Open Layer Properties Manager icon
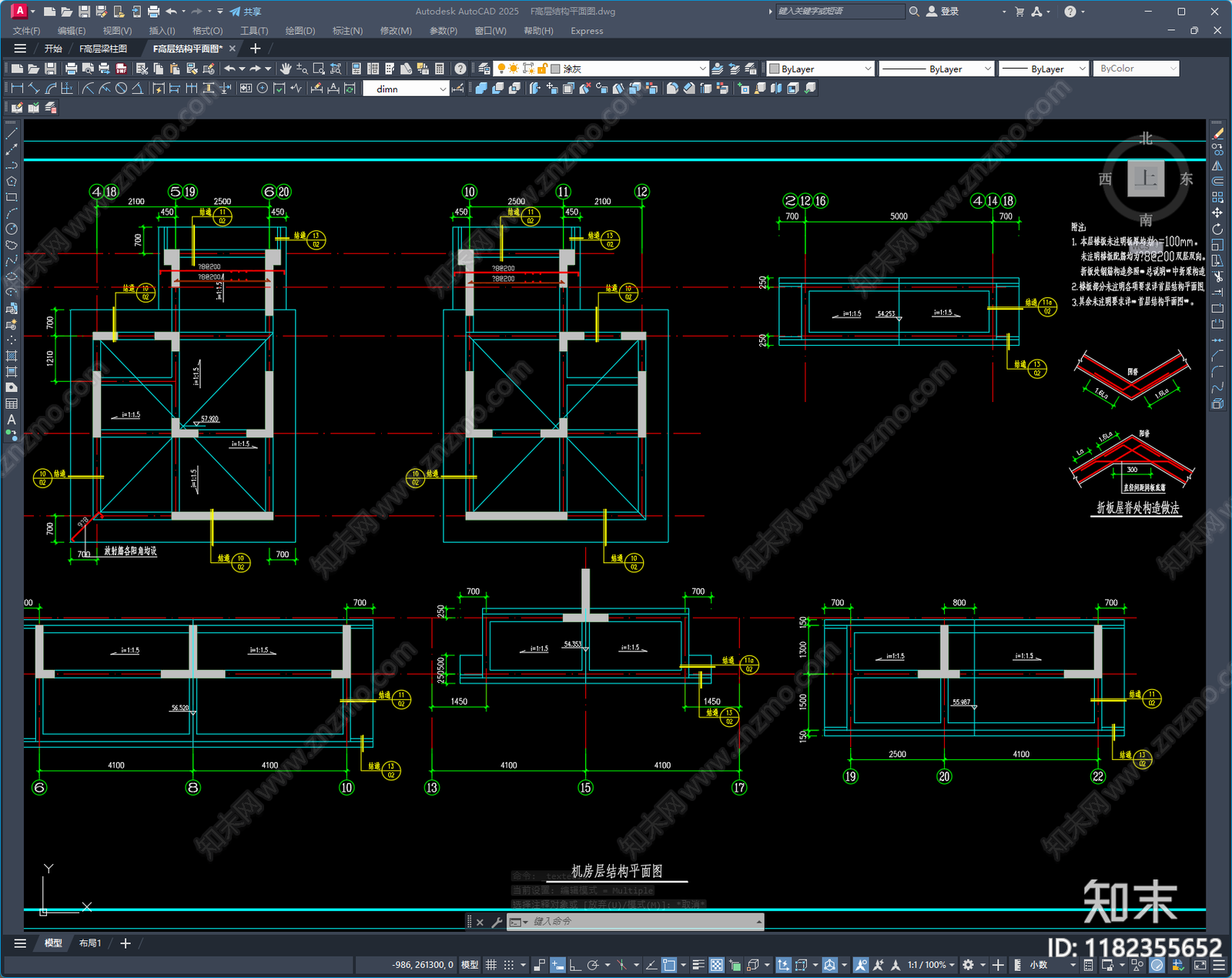Viewport: 1232px width, 978px height. click(484, 69)
